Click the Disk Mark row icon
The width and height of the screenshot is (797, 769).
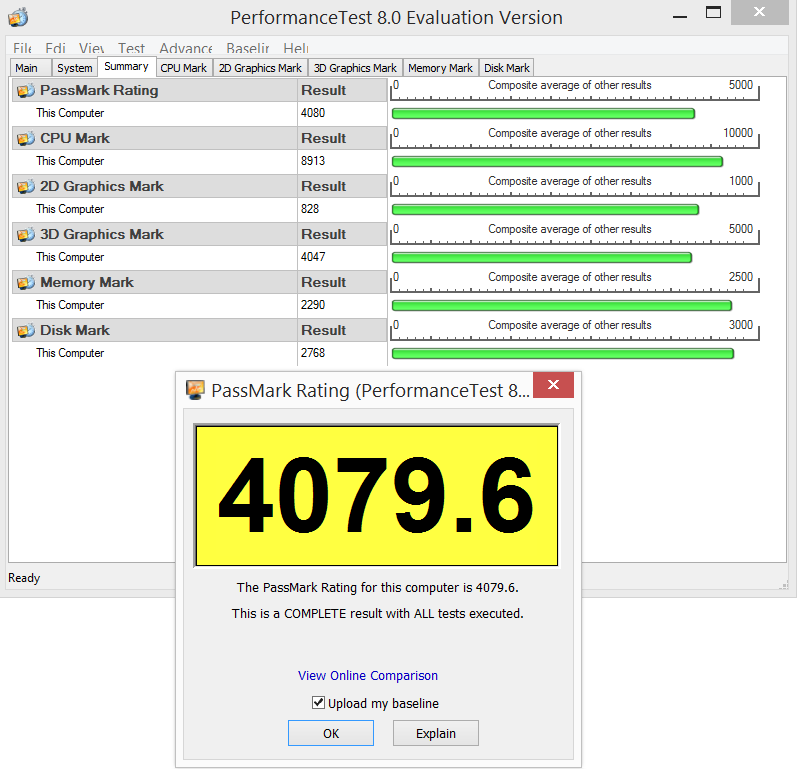click(x=25, y=330)
